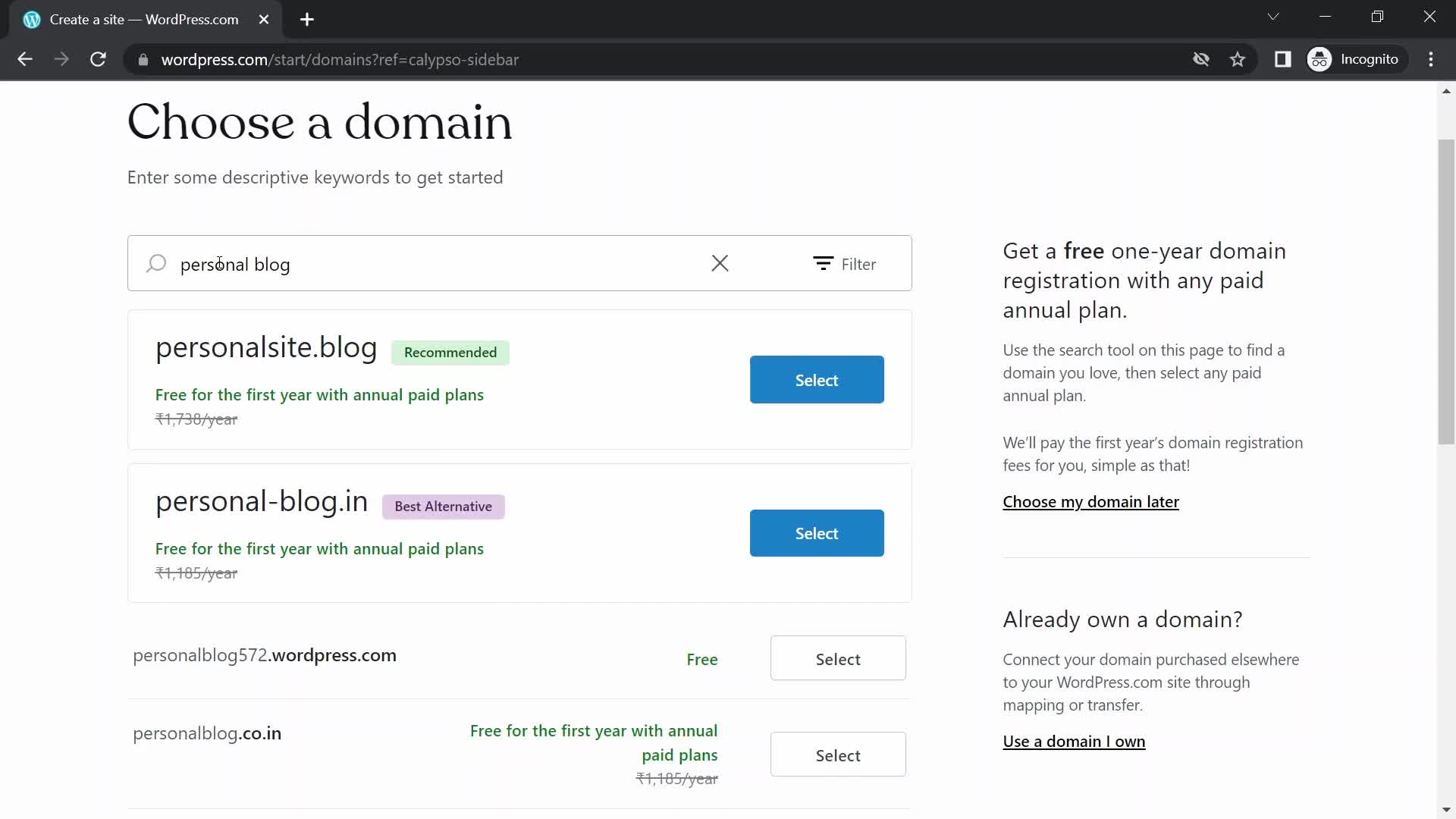
Task: Bookmark this page via the star icon
Action: click(x=1238, y=59)
